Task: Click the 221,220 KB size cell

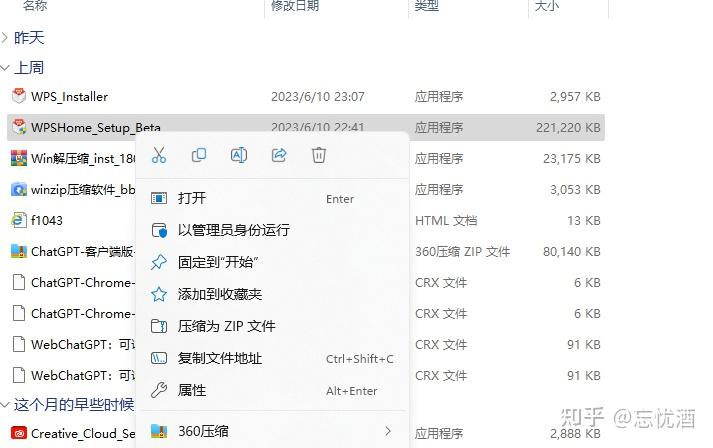Action: tap(568, 128)
